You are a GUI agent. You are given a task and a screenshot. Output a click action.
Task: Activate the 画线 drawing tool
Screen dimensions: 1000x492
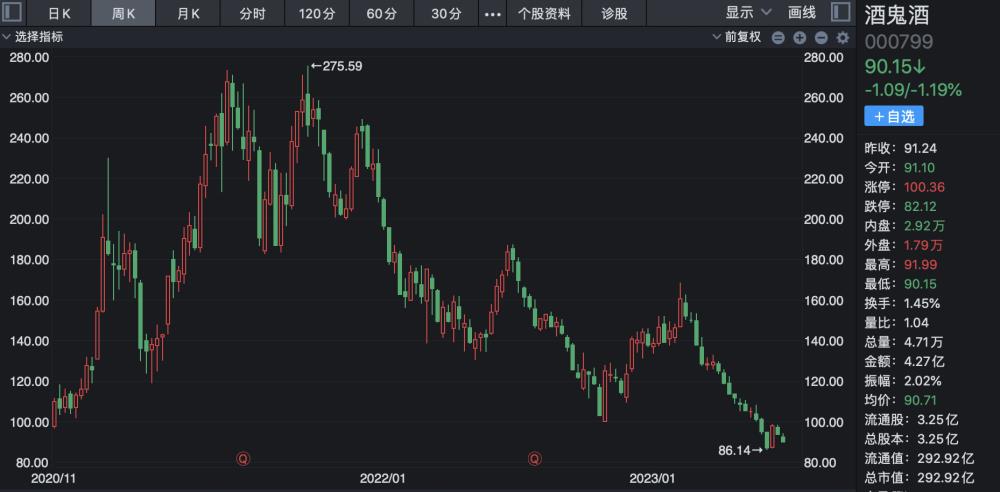point(802,13)
